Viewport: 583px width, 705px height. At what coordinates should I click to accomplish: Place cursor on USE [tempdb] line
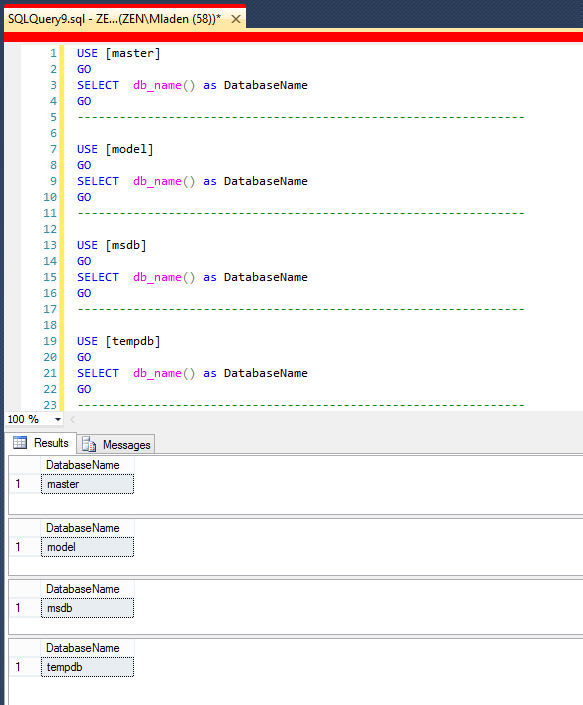[119, 341]
